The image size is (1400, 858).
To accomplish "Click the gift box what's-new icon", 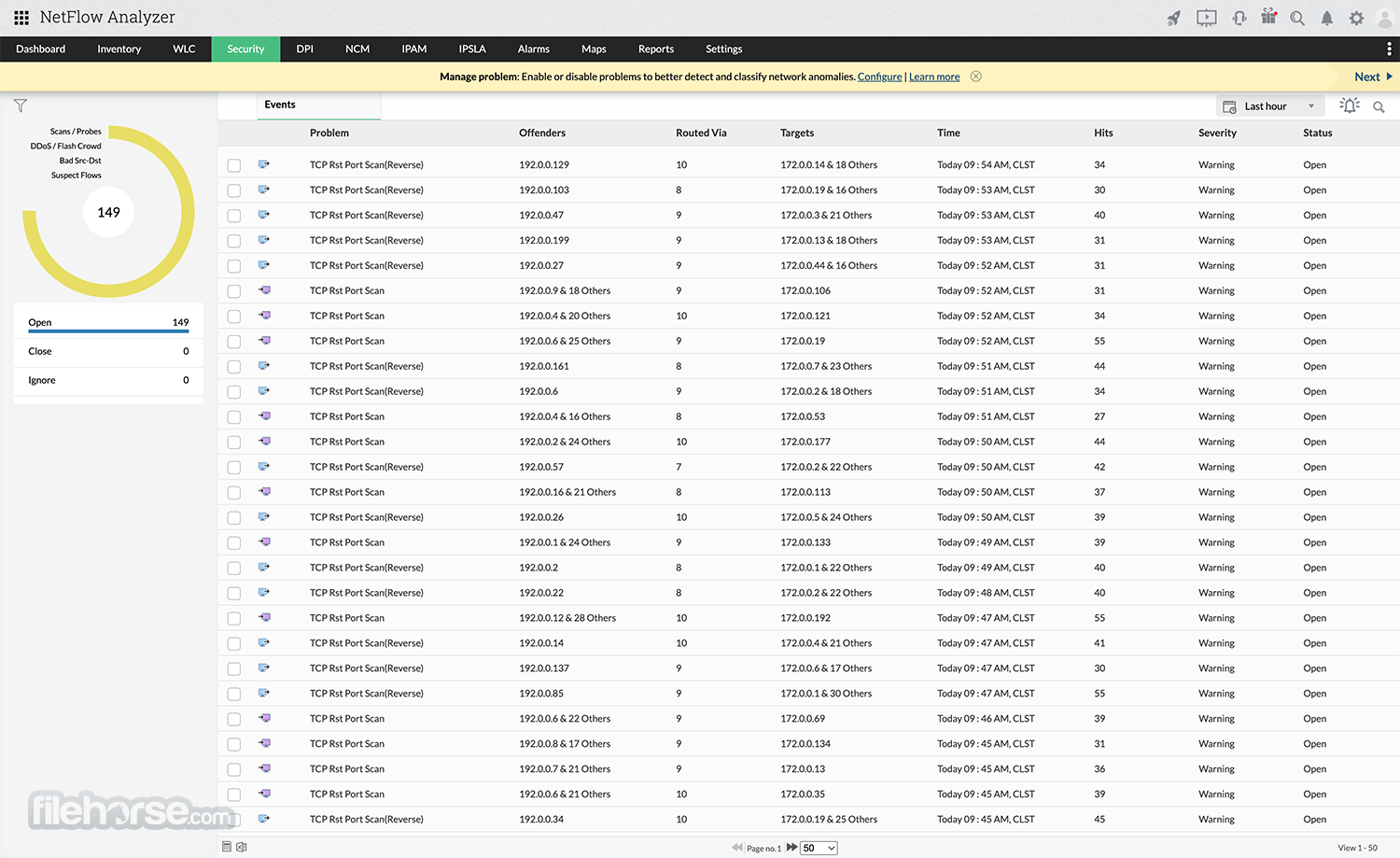I will (1268, 16).
